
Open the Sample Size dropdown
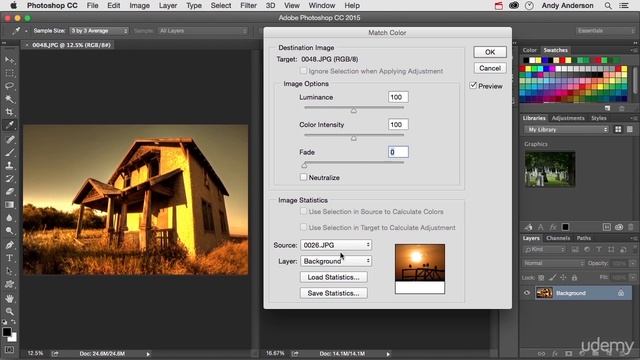99,31
